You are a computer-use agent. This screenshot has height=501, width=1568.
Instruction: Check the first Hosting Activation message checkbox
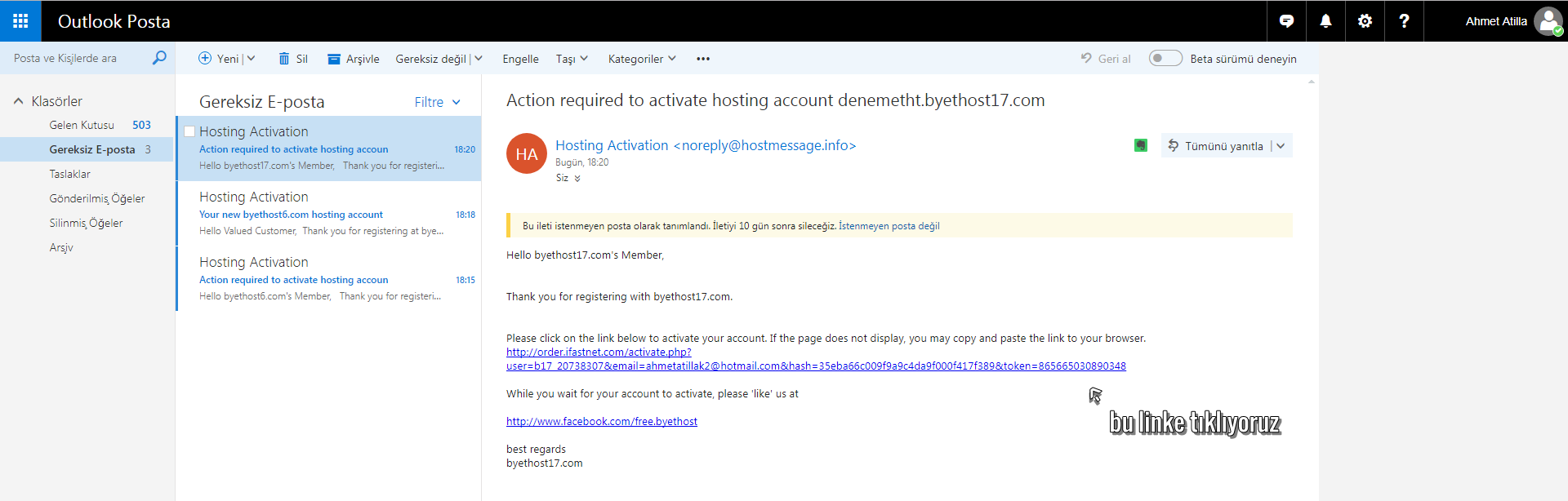tap(189, 131)
